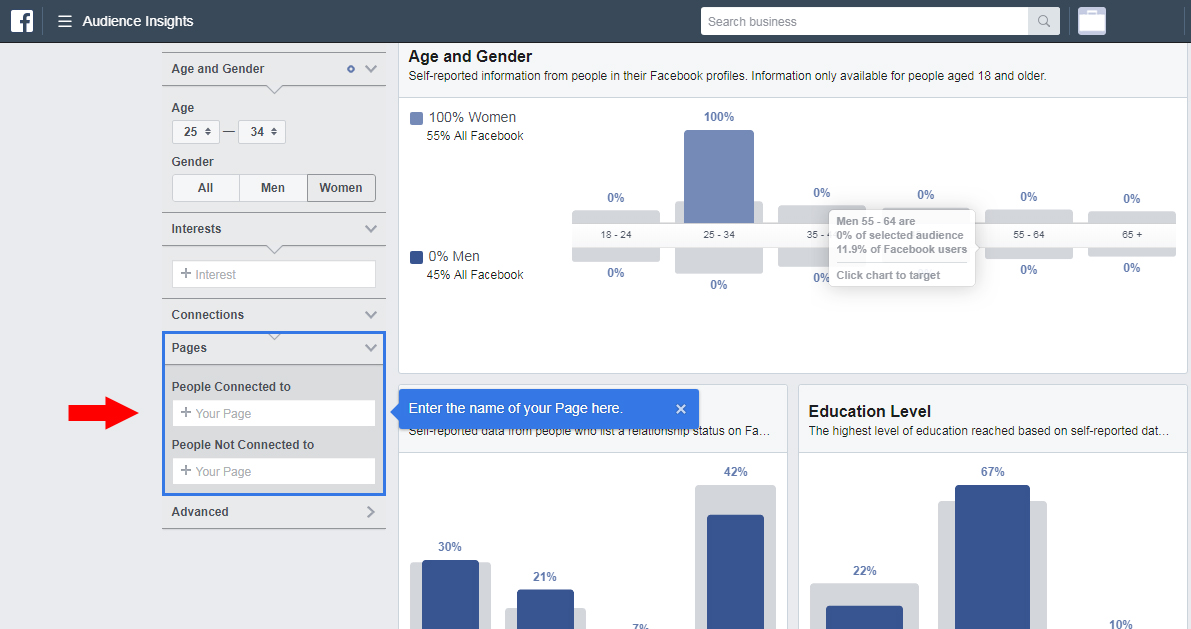Viewport: 1191px width, 629px height.
Task: Open the hamburger menu icon
Action: [65, 21]
